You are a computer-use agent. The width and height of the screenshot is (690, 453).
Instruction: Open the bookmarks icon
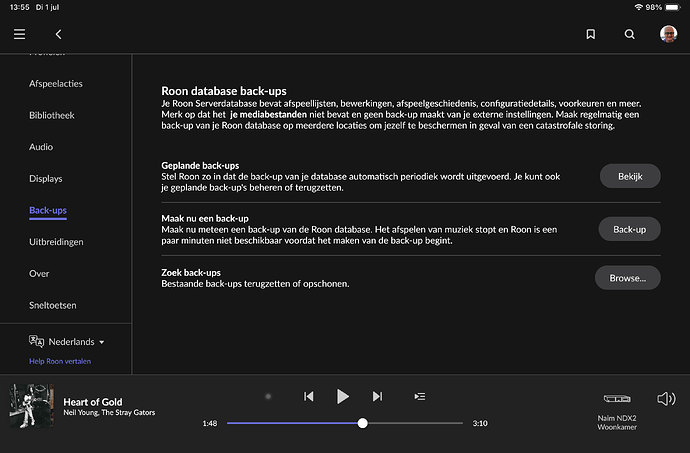click(x=591, y=34)
